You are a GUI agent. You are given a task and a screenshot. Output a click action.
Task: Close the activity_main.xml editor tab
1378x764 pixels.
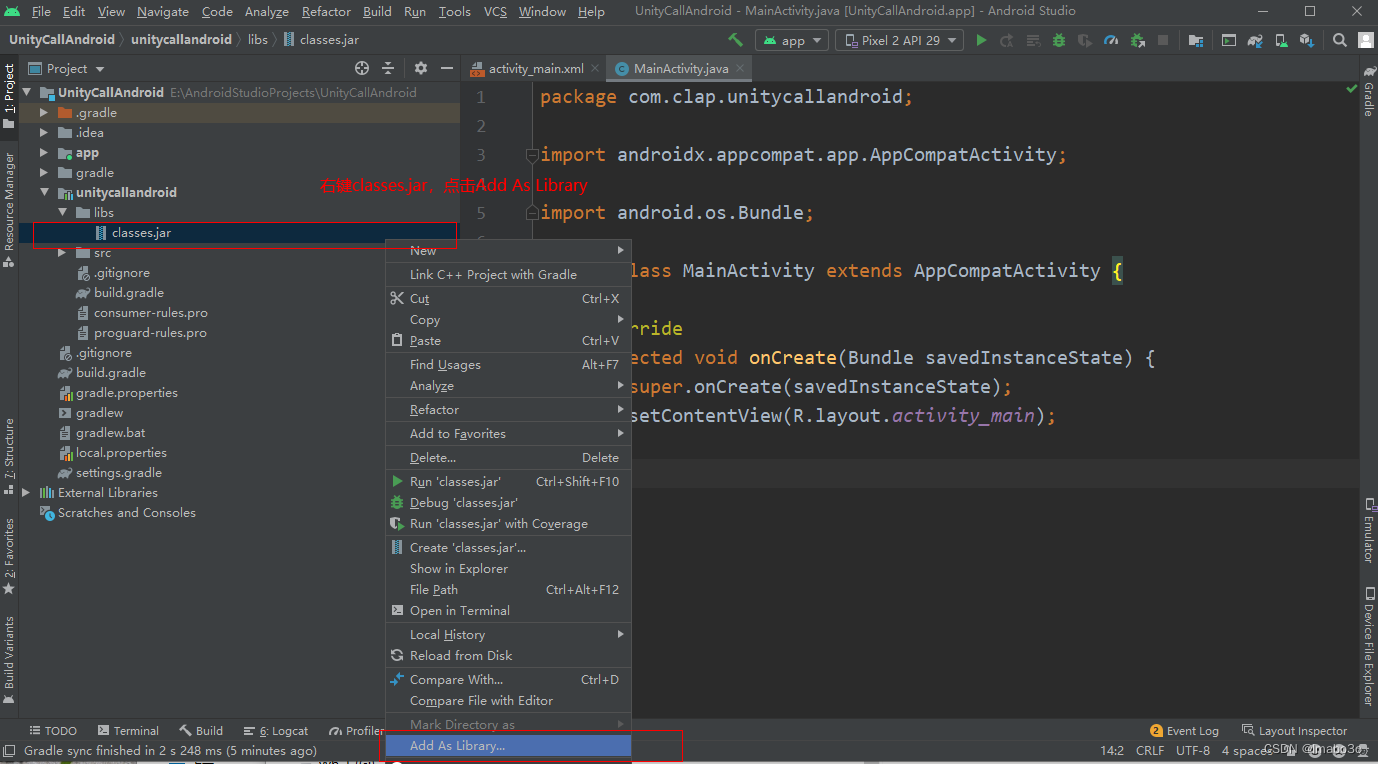596,69
